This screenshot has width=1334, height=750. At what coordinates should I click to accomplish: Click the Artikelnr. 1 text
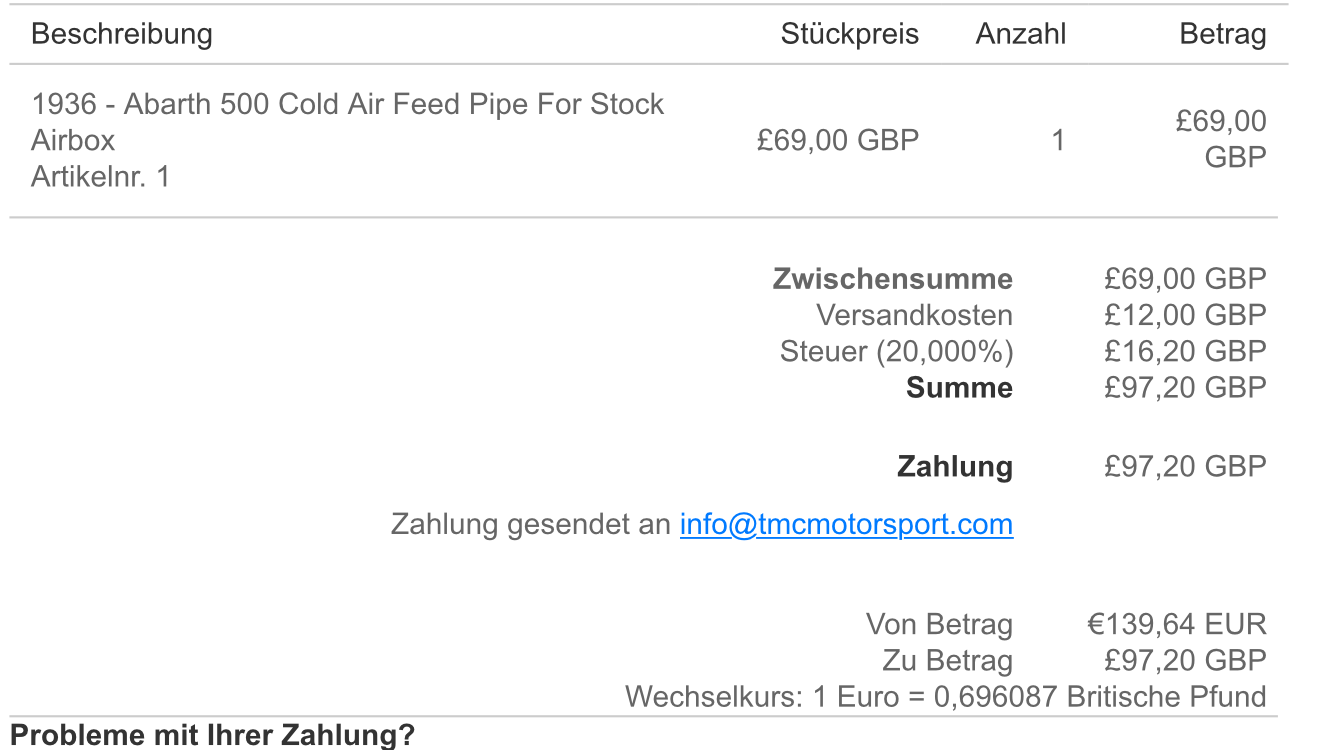point(100,177)
